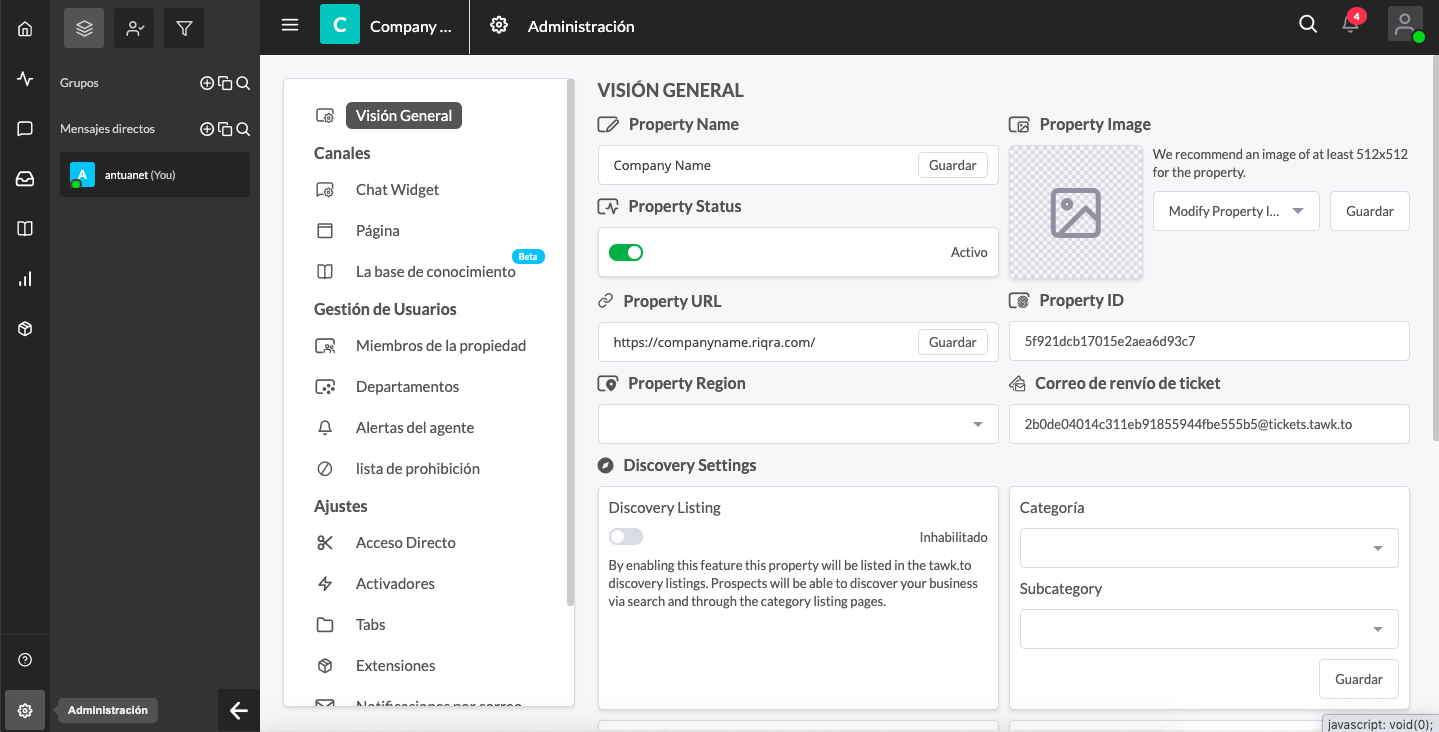Open the inbox tray icon
Viewport: 1439px width, 732px height.
(25, 179)
